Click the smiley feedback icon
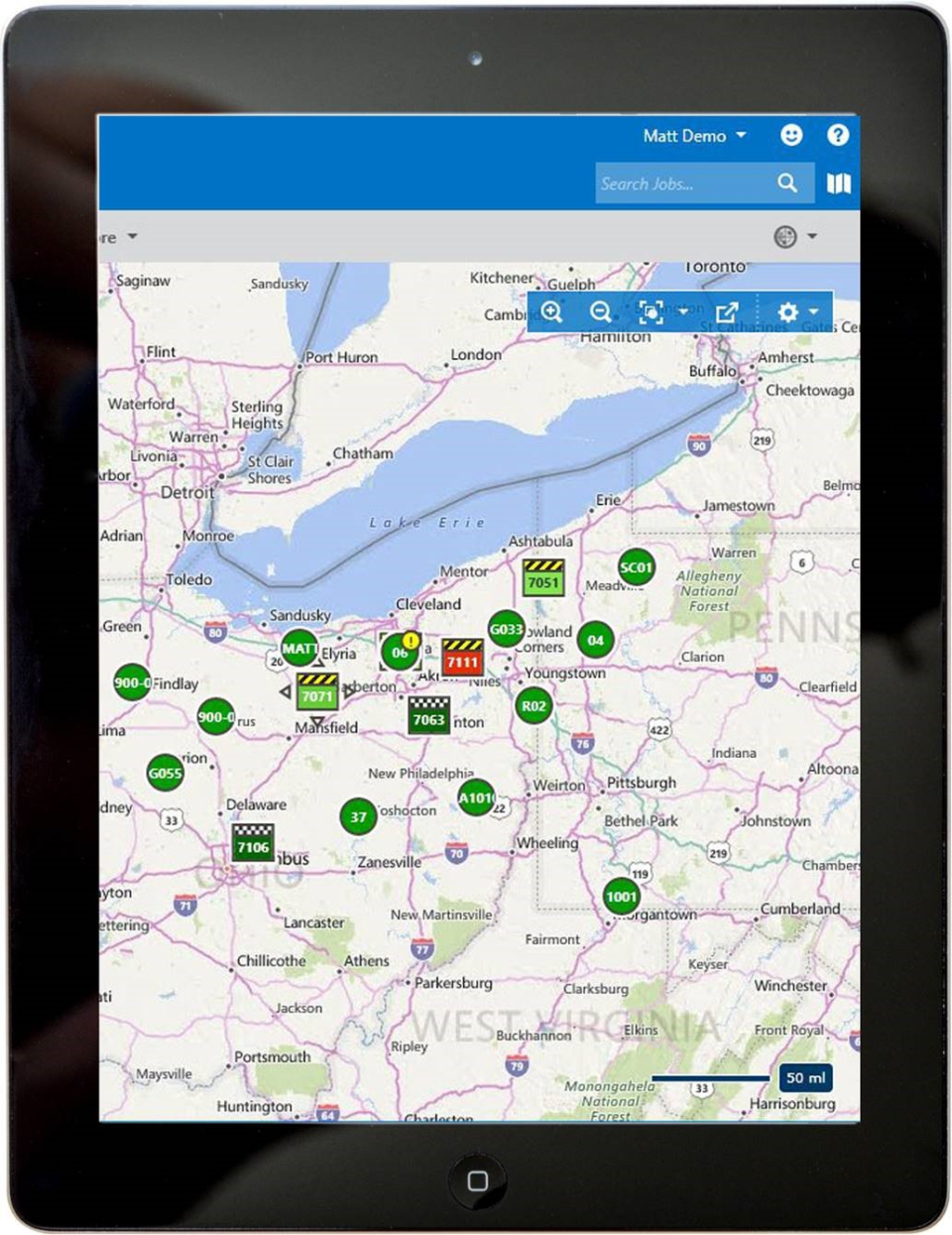This screenshot has height=1235, width=952. pos(791,135)
